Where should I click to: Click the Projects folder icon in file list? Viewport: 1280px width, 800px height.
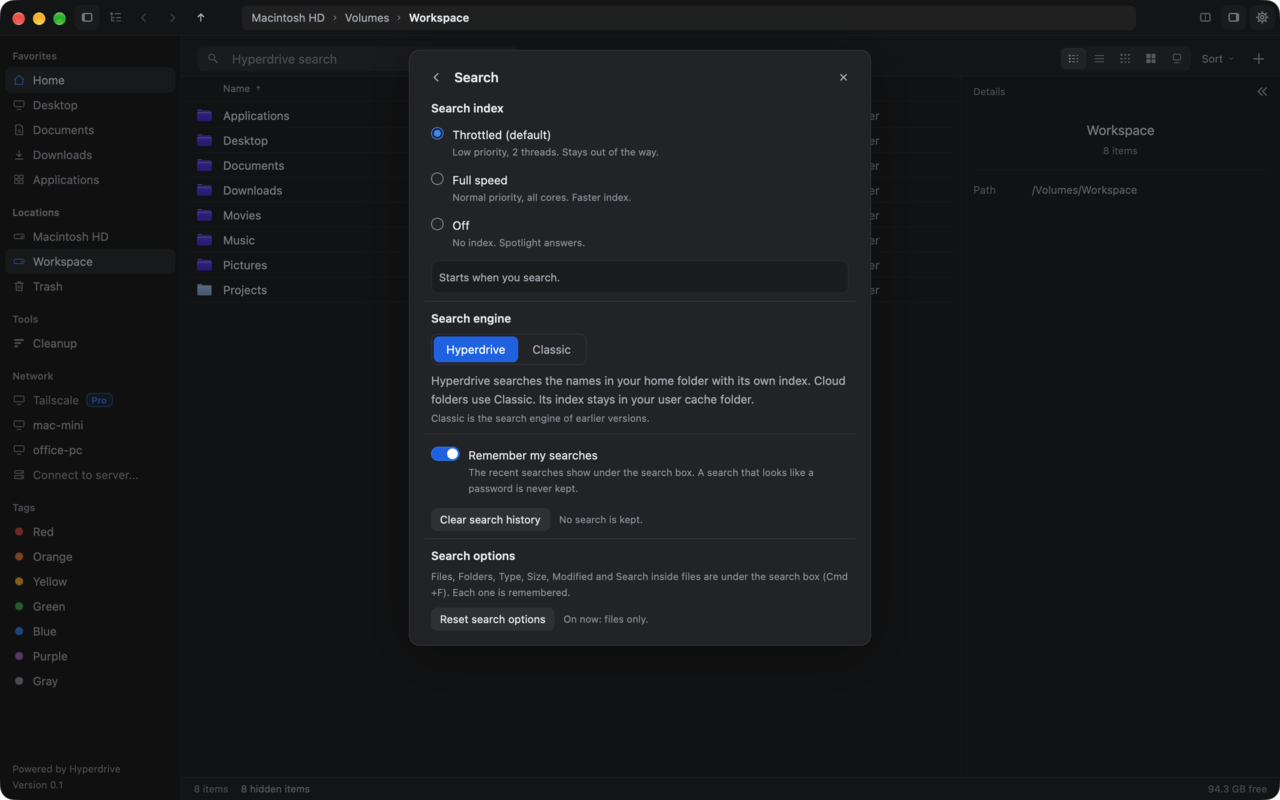205,290
